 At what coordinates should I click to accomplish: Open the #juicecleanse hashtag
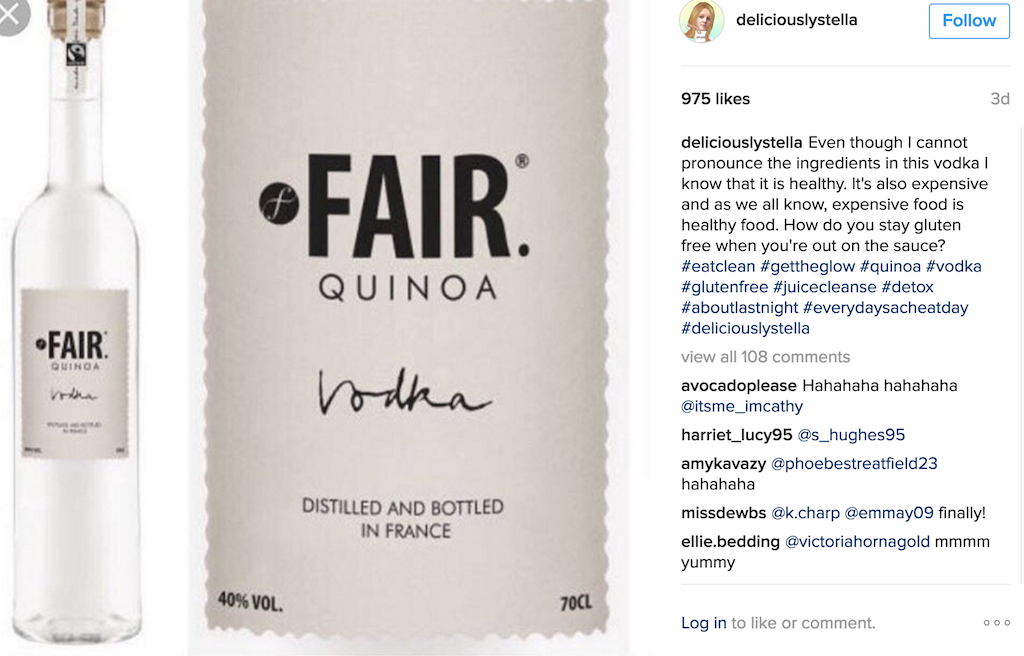(x=825, y=287)
